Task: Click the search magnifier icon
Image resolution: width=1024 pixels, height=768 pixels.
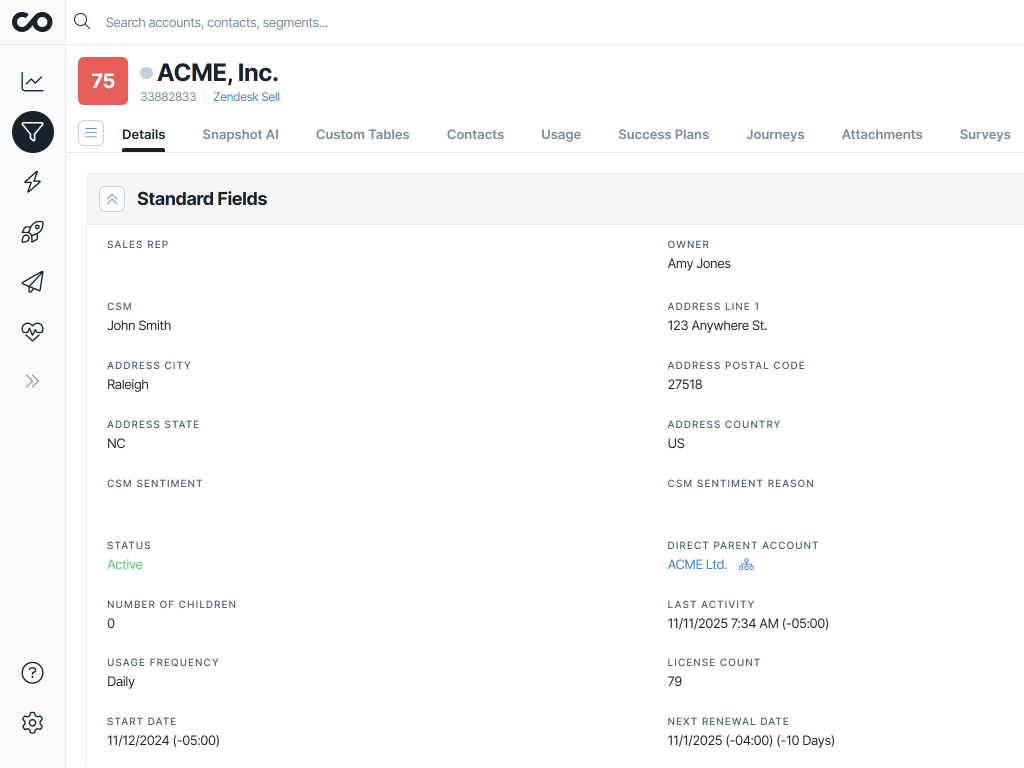Action: [81, 21]
